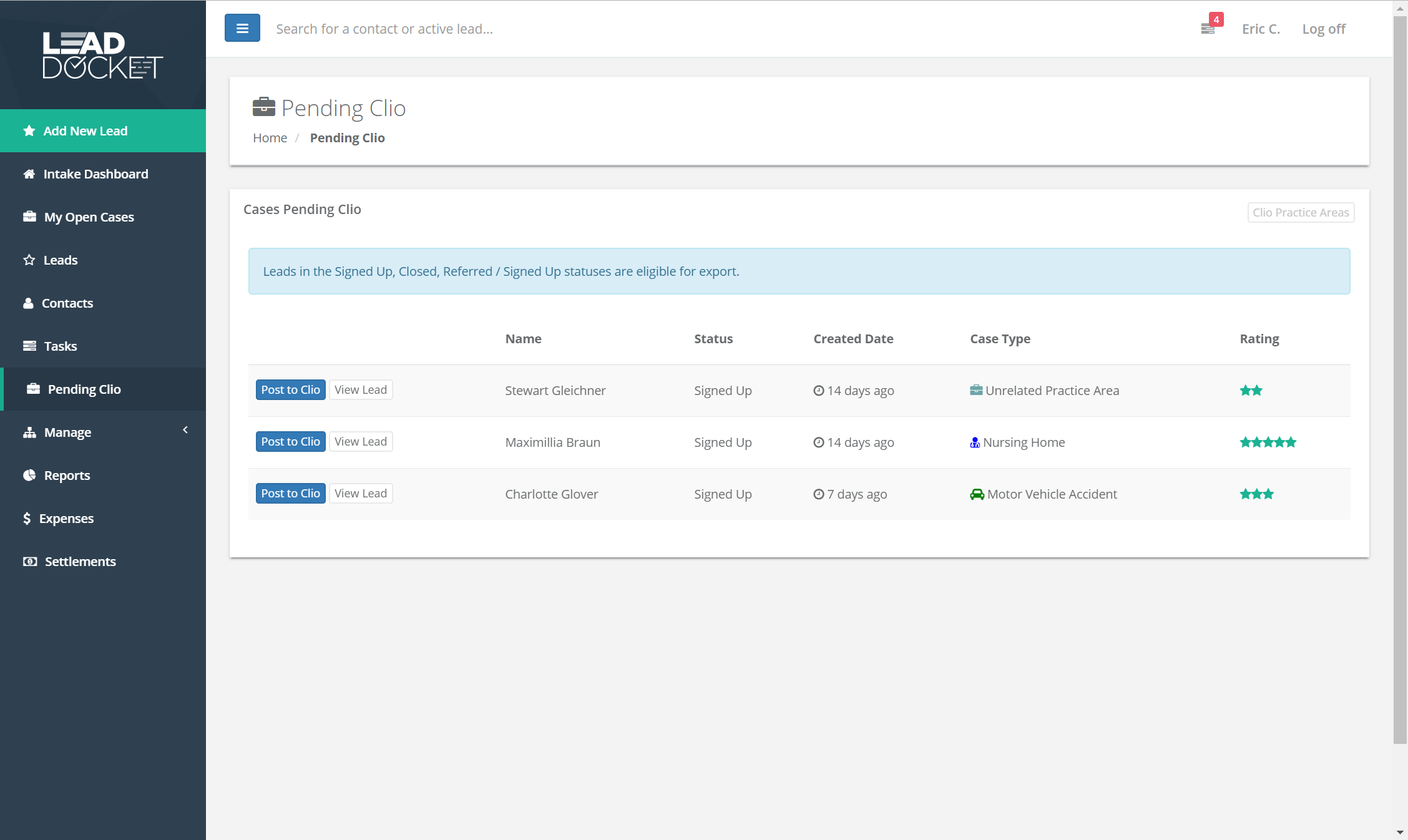Click Nursing Home case type icon
The width and height of the screenshot is (1408, 840).
click(x=975, y=442)
